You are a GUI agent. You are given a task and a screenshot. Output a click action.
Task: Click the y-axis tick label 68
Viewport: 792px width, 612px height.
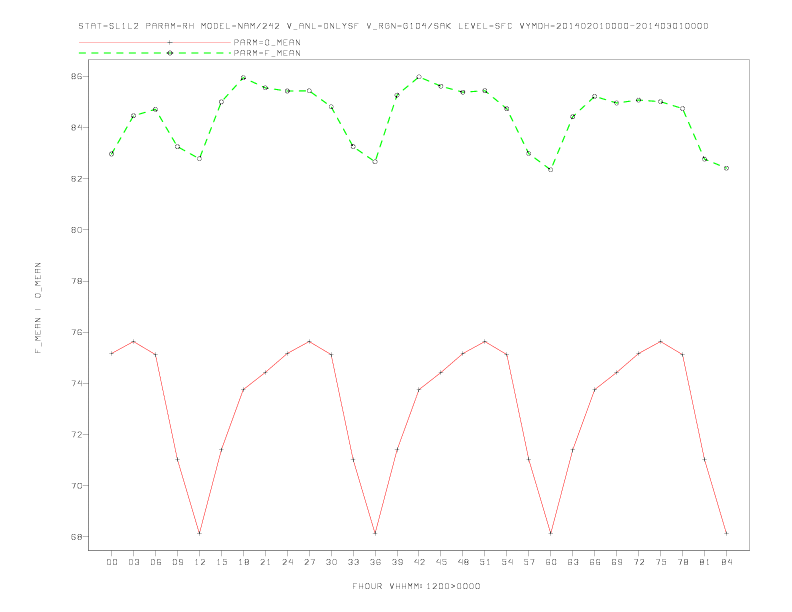tap(76, 537)
